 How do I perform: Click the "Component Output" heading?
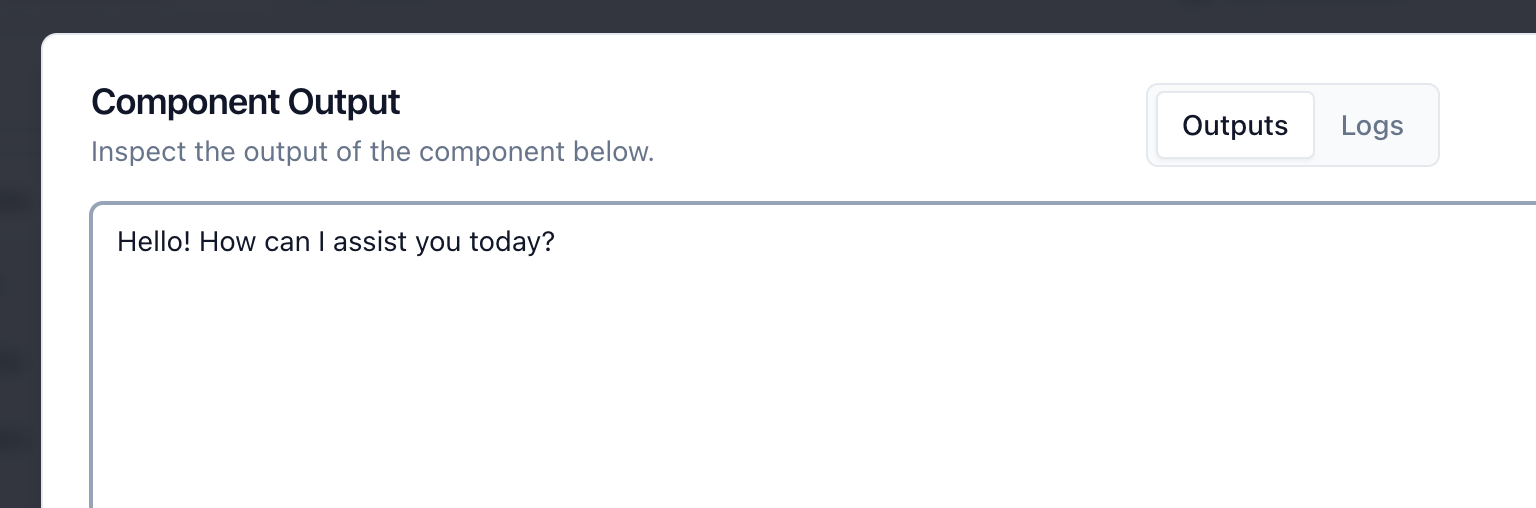coord(245,102)
